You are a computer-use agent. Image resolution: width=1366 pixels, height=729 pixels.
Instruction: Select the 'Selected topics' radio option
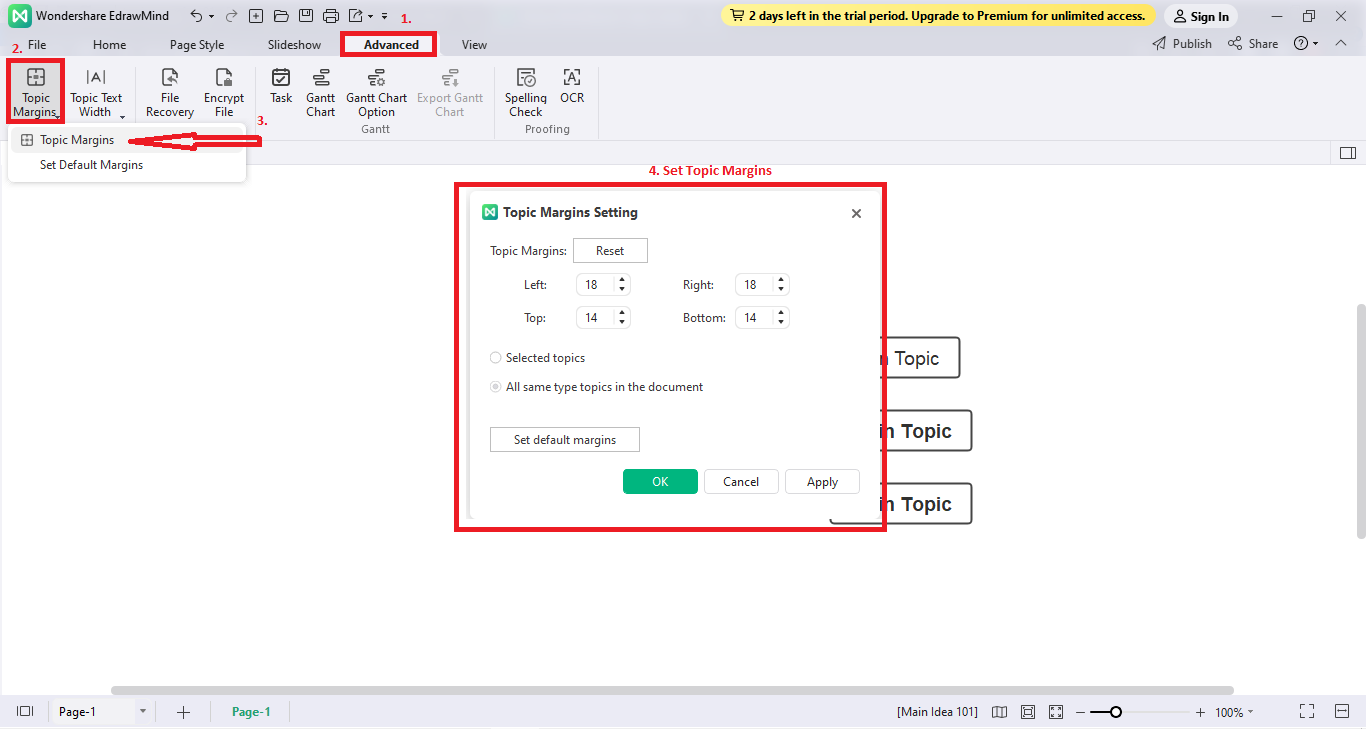[x=496, y=358]
